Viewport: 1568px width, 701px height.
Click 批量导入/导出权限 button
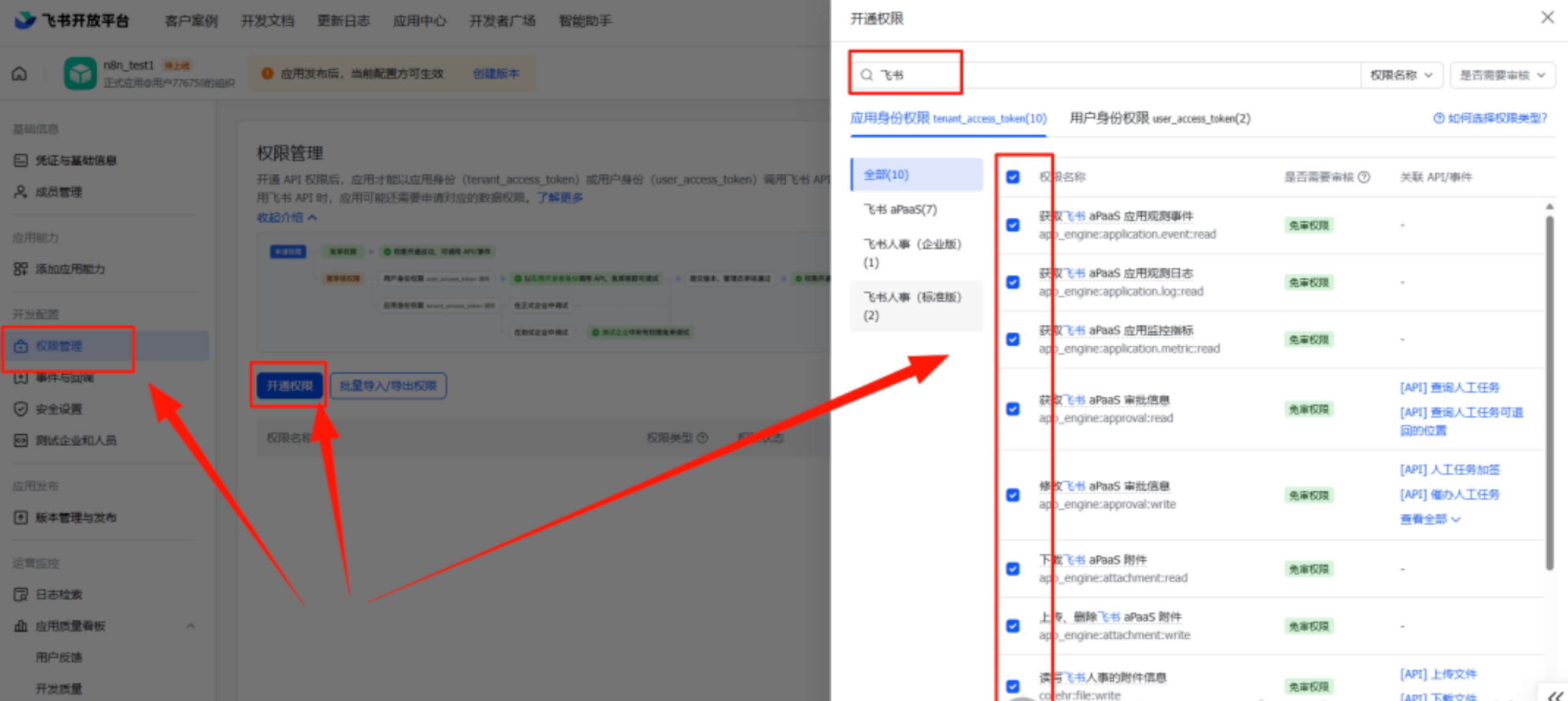[x=388, y=386]
